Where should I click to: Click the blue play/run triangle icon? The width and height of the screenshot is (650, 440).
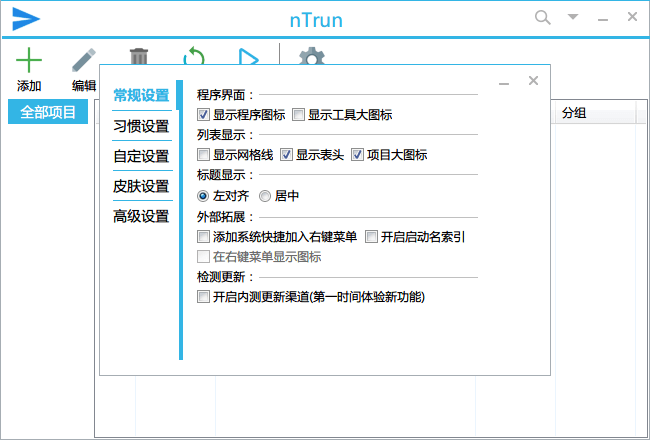[247, 58]
